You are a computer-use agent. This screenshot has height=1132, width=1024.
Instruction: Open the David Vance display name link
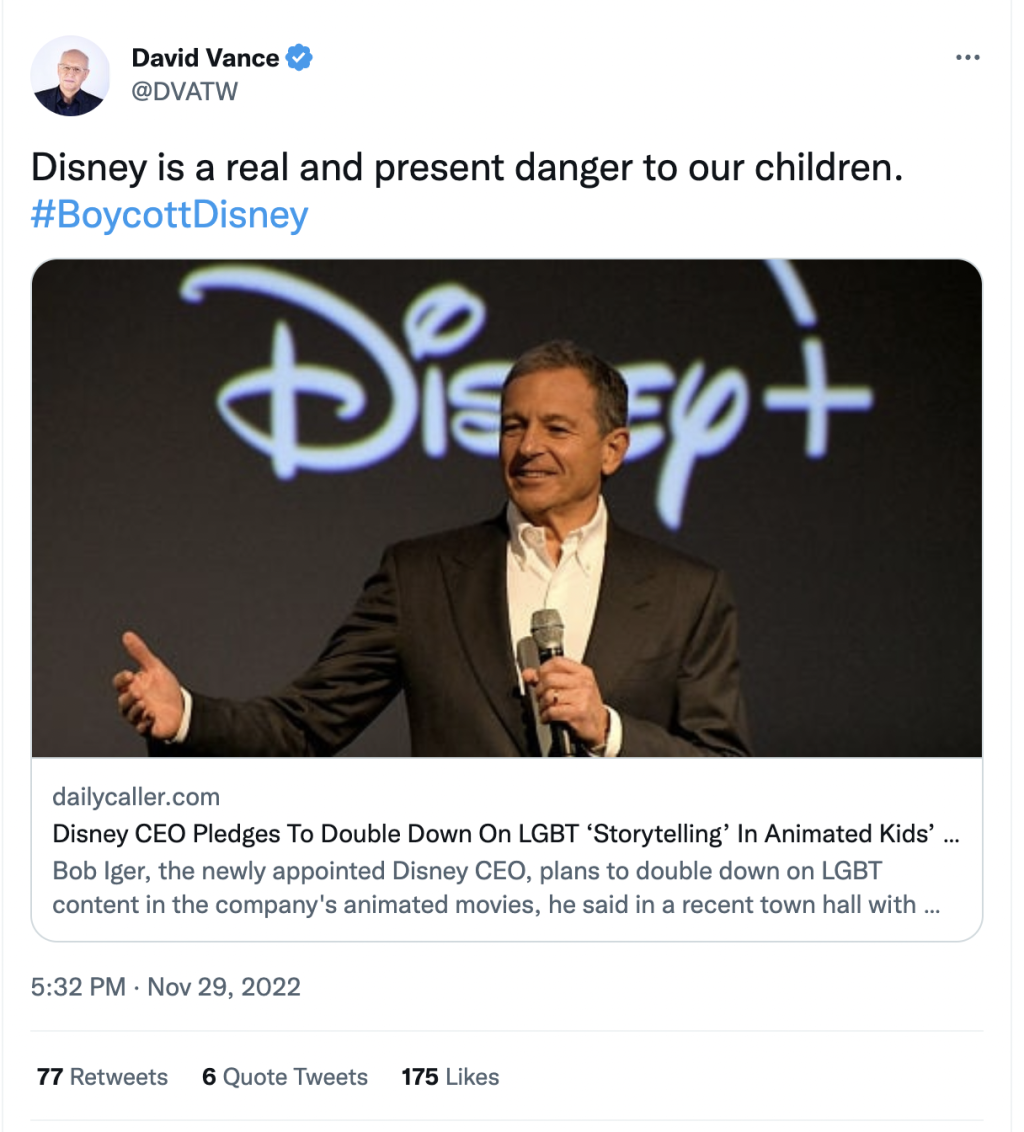[x=205, y=58]
